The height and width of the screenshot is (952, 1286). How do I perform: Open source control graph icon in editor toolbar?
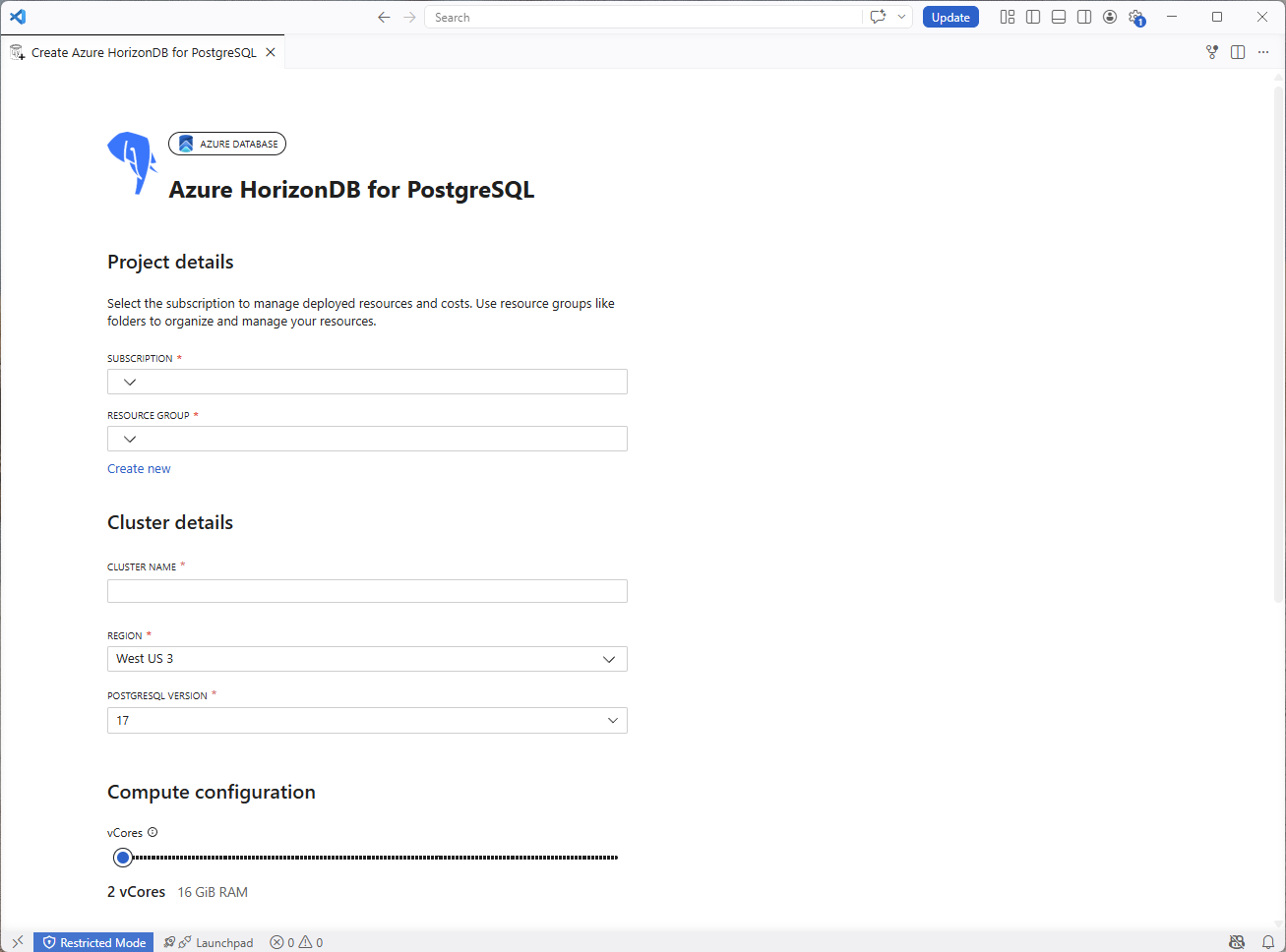point(1212,52)
